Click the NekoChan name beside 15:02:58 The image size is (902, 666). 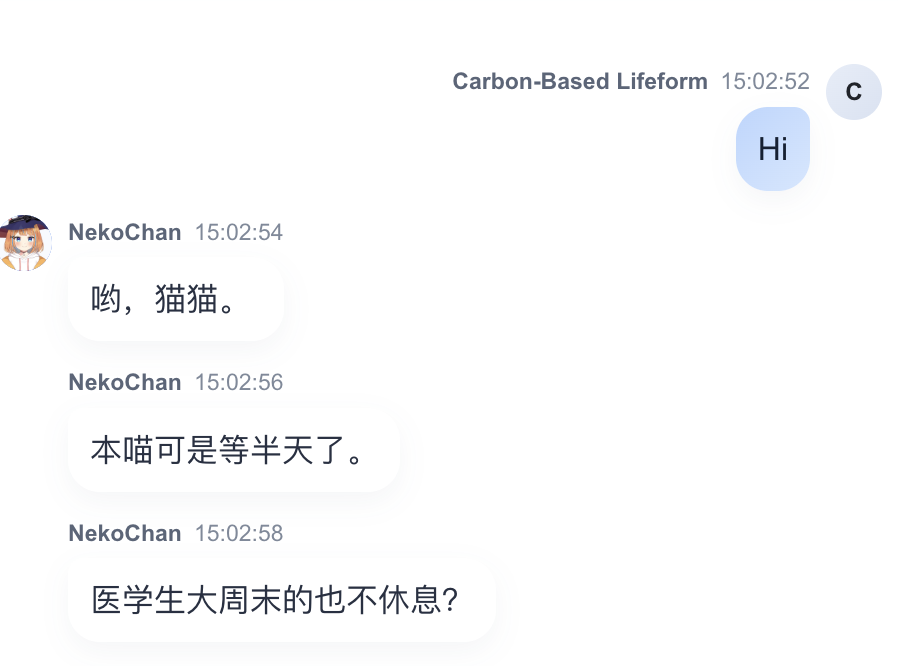point(125,534)
